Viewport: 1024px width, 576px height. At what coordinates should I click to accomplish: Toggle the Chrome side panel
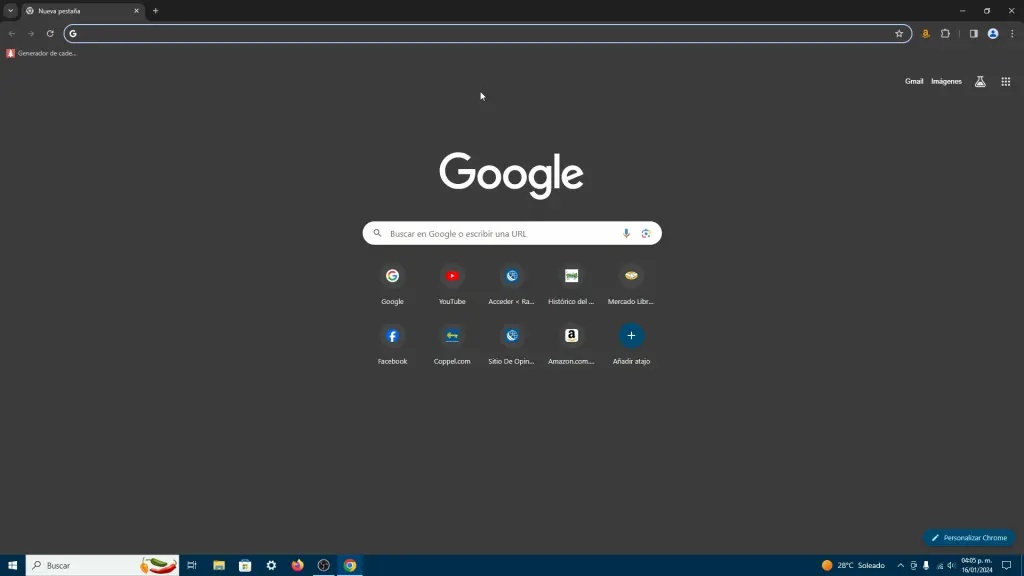pos(973,33)
